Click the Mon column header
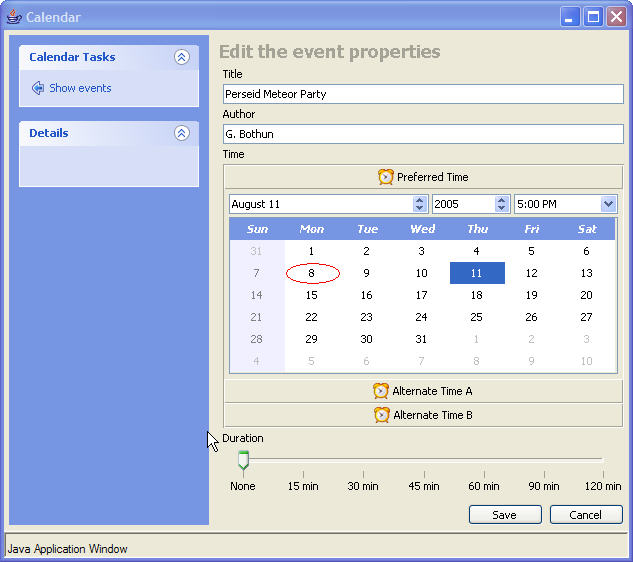 312,229
